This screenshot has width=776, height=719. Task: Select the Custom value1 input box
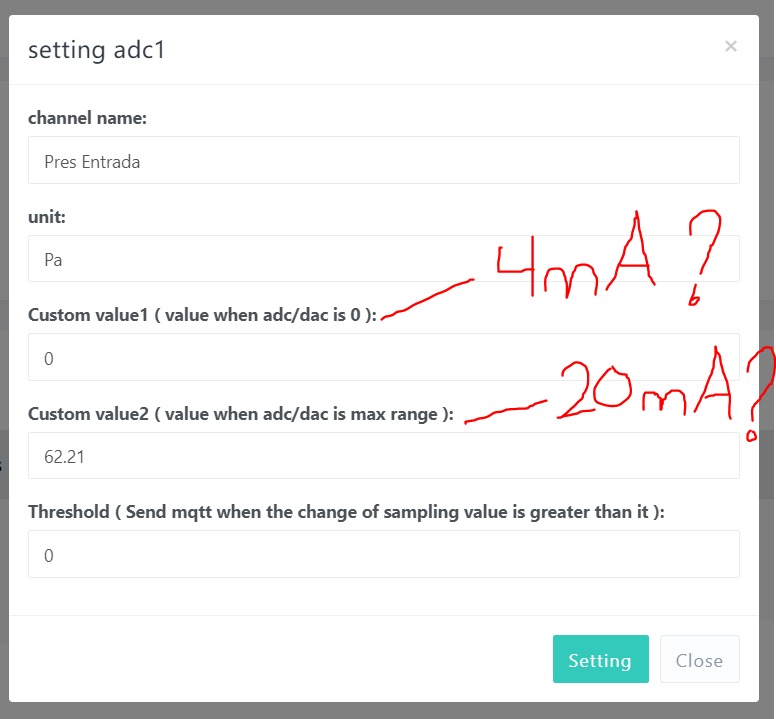(383, 357)
